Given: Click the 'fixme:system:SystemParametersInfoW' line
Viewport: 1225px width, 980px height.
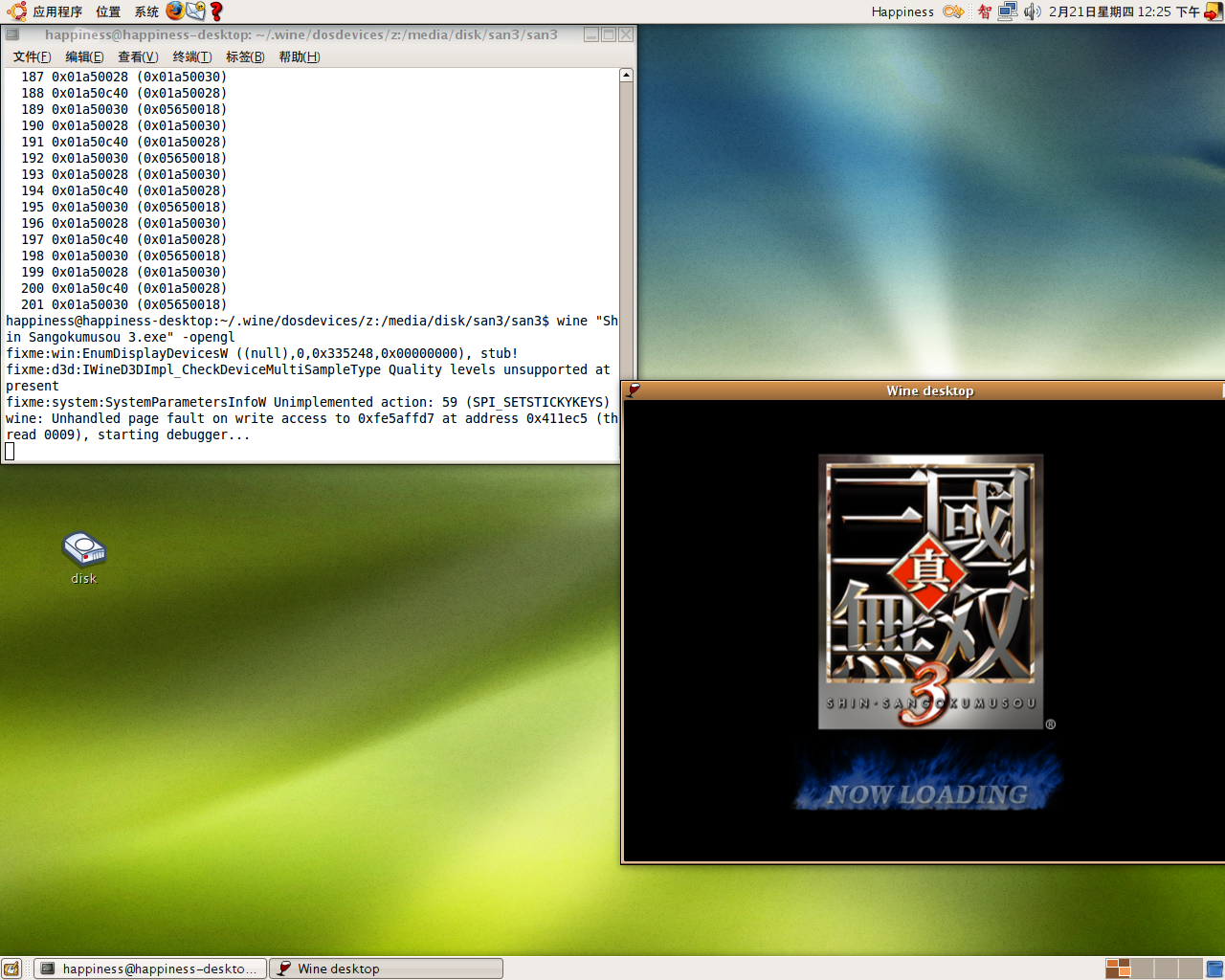Looking at the screenshot, I should click(x=308, y=402).
